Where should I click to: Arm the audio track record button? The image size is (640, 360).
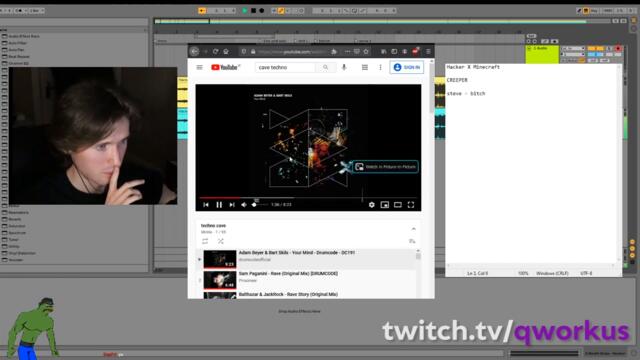[x=618, y=49]
